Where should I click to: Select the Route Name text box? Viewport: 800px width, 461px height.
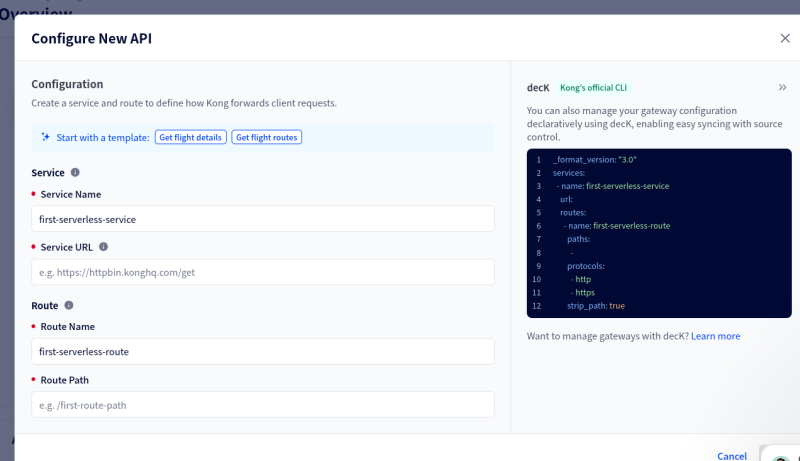[x=263, y=352]
